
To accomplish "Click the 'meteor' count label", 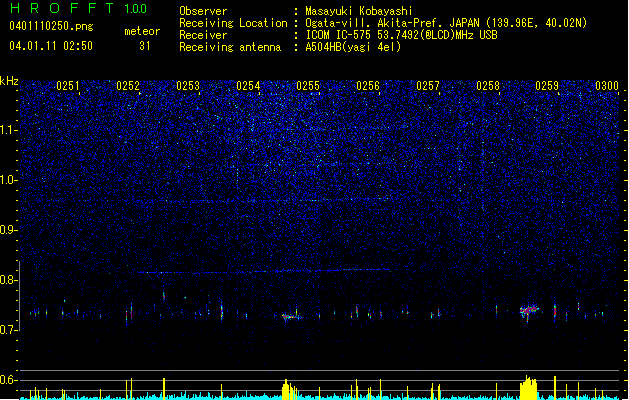I will tap(142, 31).
